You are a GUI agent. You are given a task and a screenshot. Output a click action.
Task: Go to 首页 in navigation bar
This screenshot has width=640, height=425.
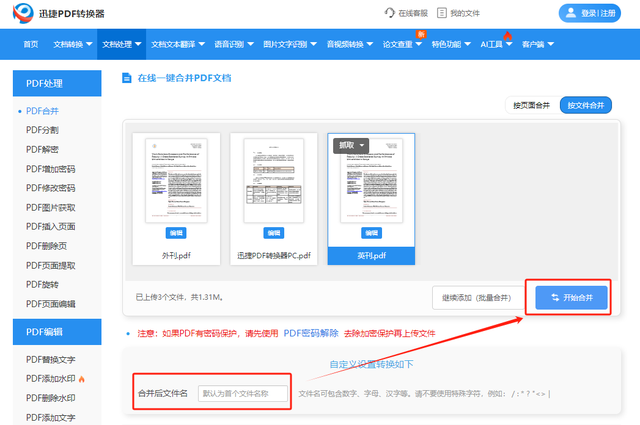click(x=31, y=44)
